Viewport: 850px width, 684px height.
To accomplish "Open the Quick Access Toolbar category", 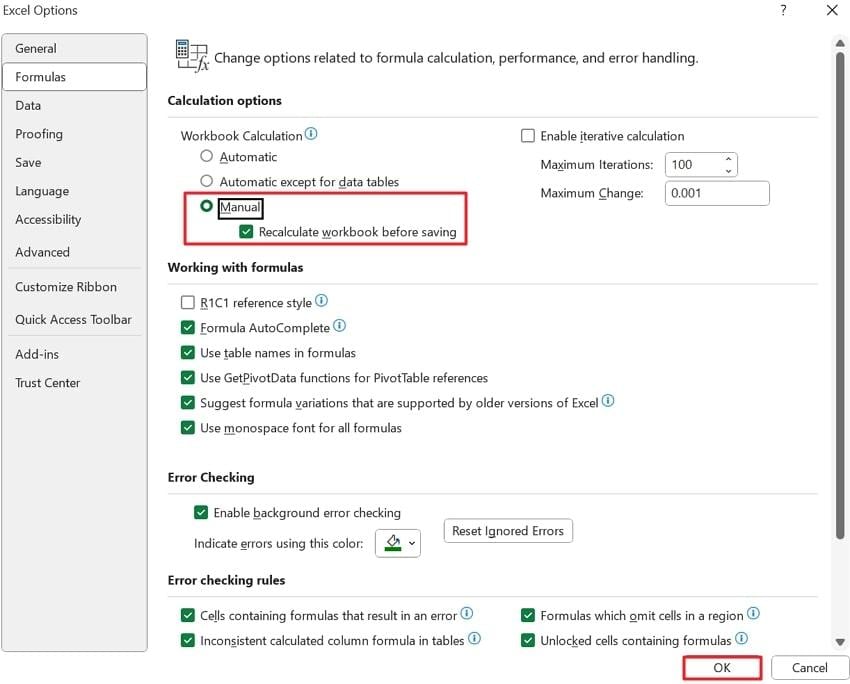I will [x=74, y=320].
